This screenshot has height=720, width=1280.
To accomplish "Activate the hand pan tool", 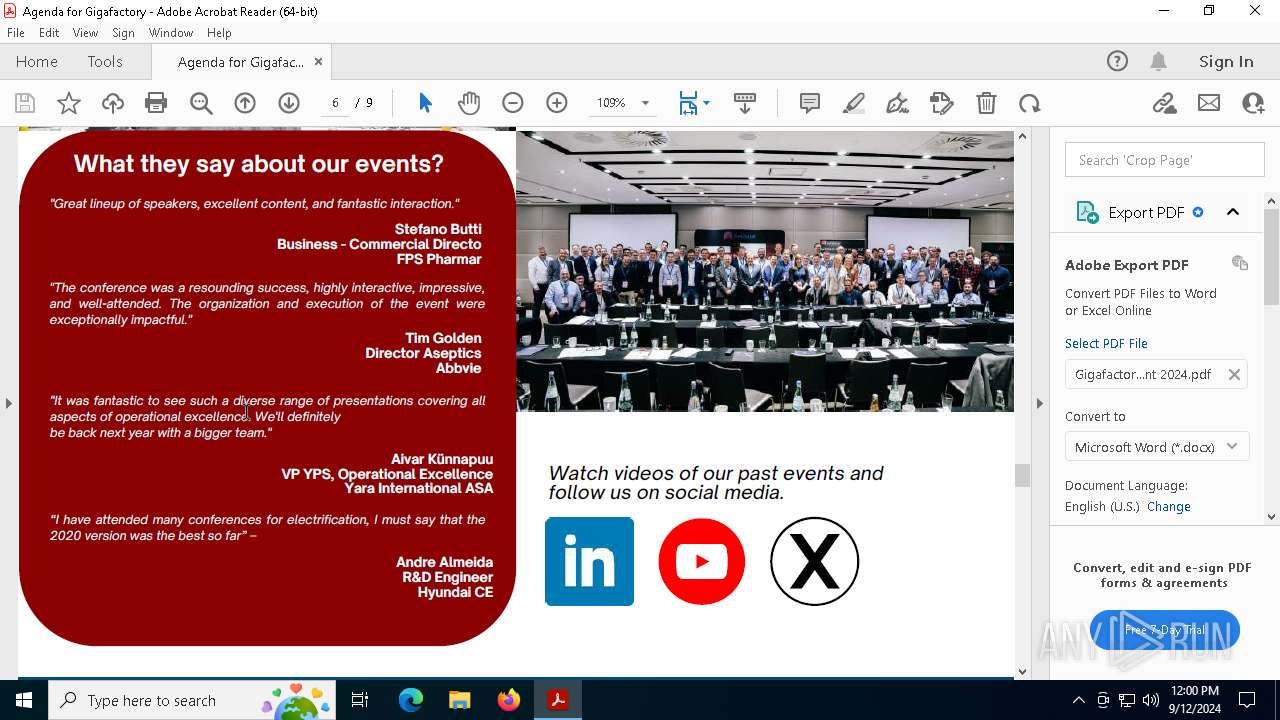I will 469,103.
